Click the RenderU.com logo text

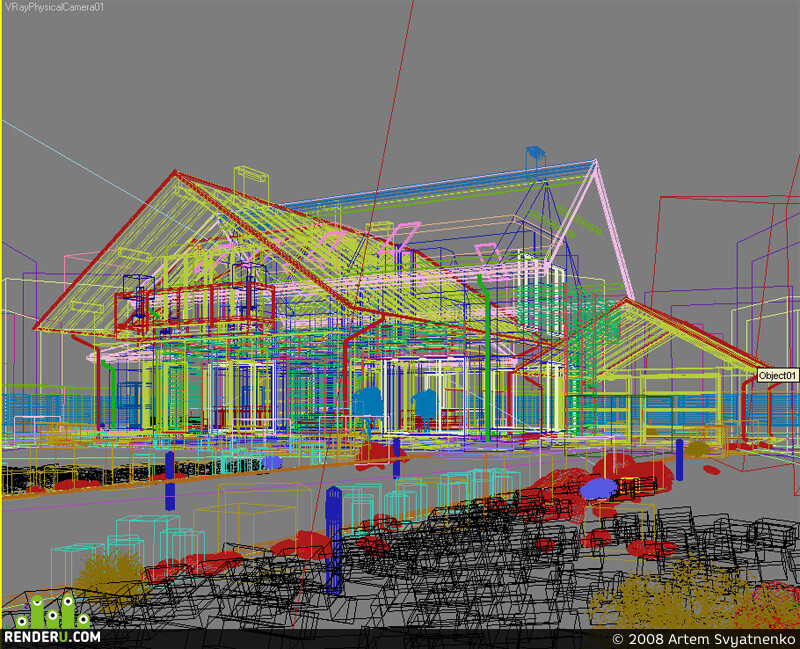(52, 636)
